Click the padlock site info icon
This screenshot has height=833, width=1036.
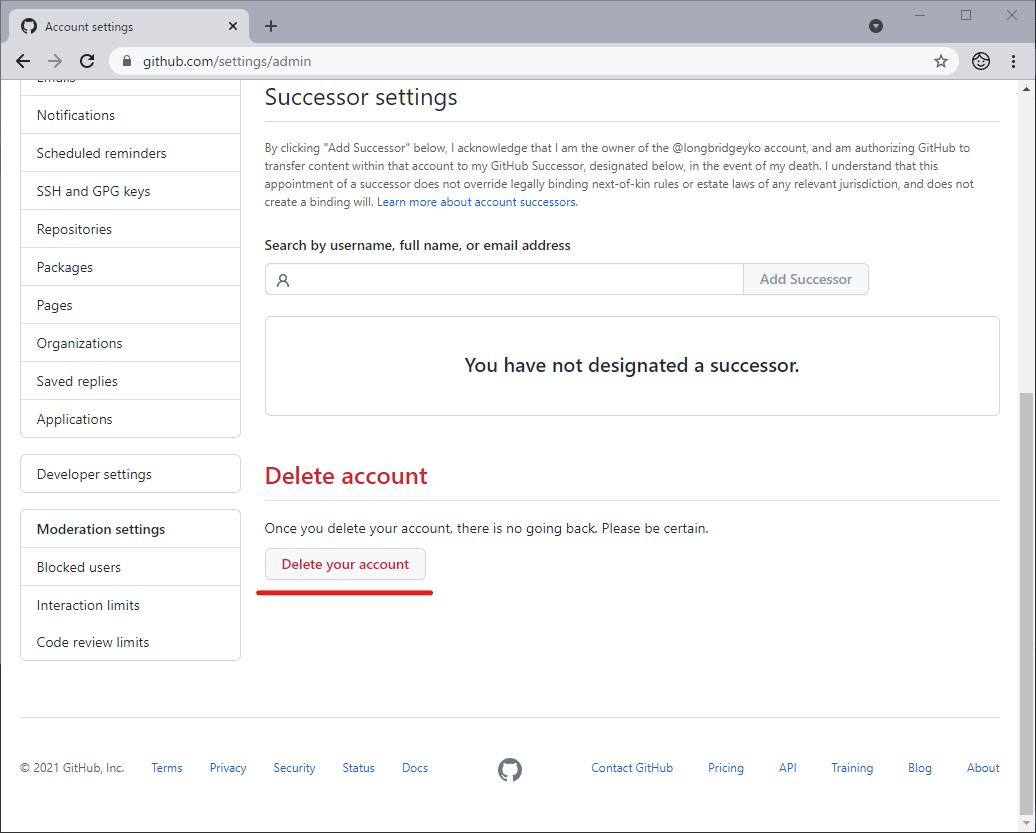pyautogui.click(x=127, y=61)
